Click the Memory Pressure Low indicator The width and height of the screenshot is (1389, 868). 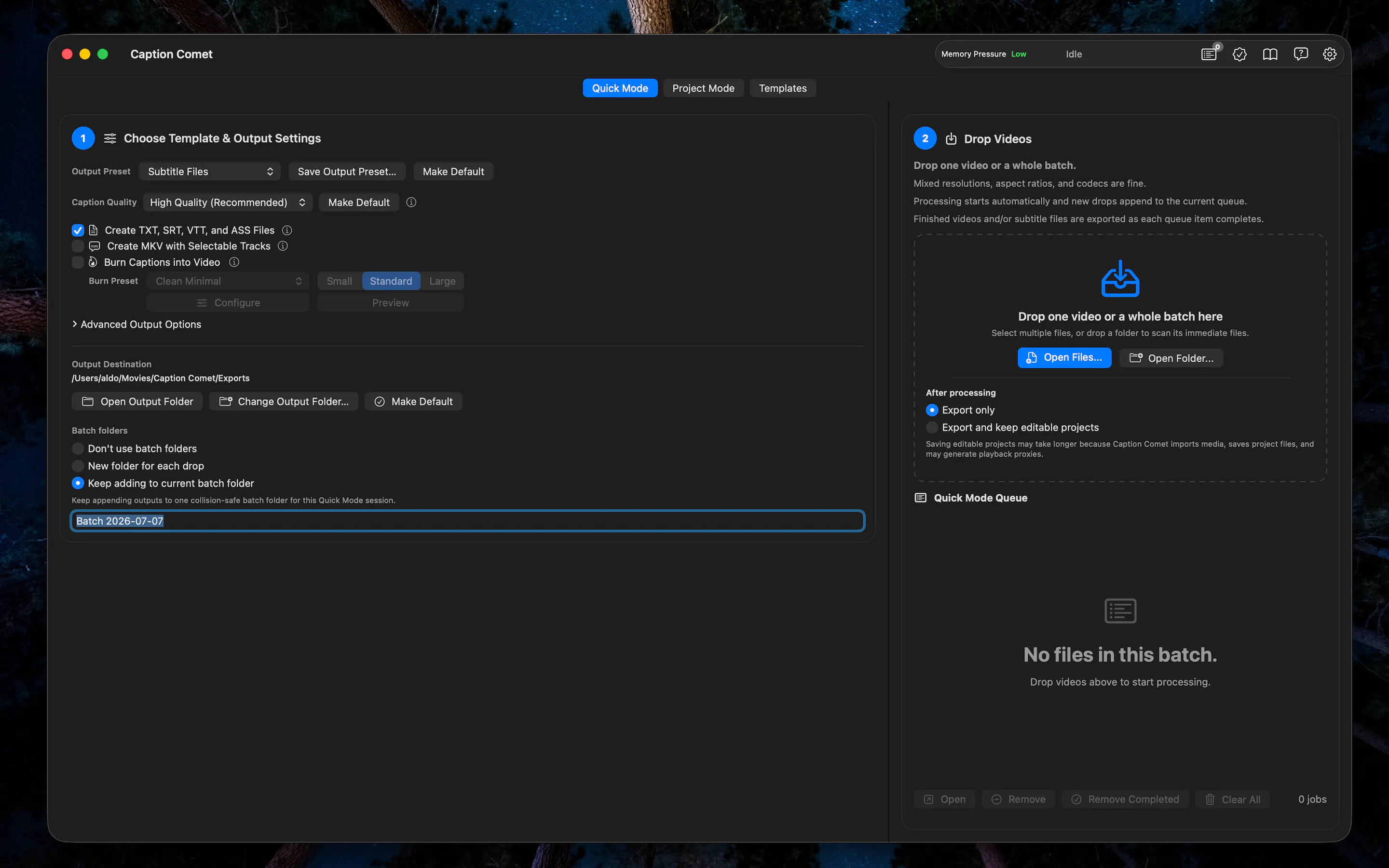click(983, 54)
